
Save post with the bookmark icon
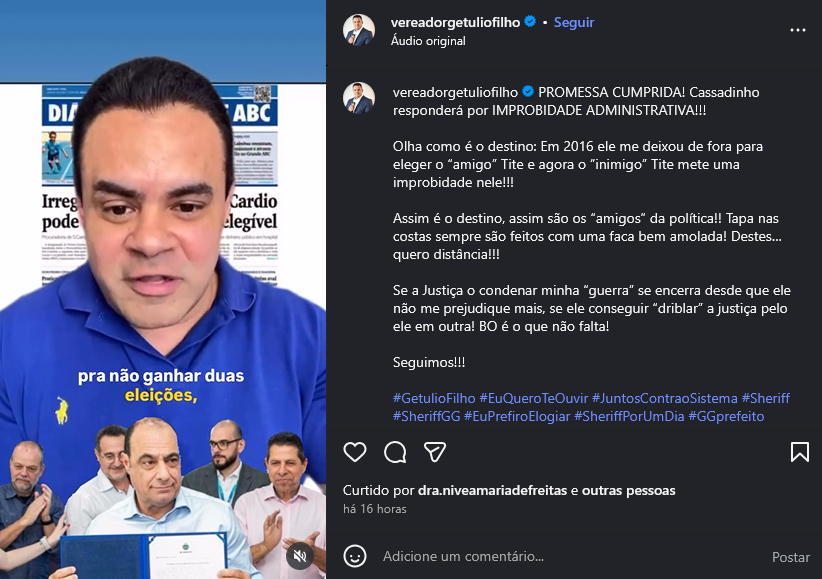799,452
